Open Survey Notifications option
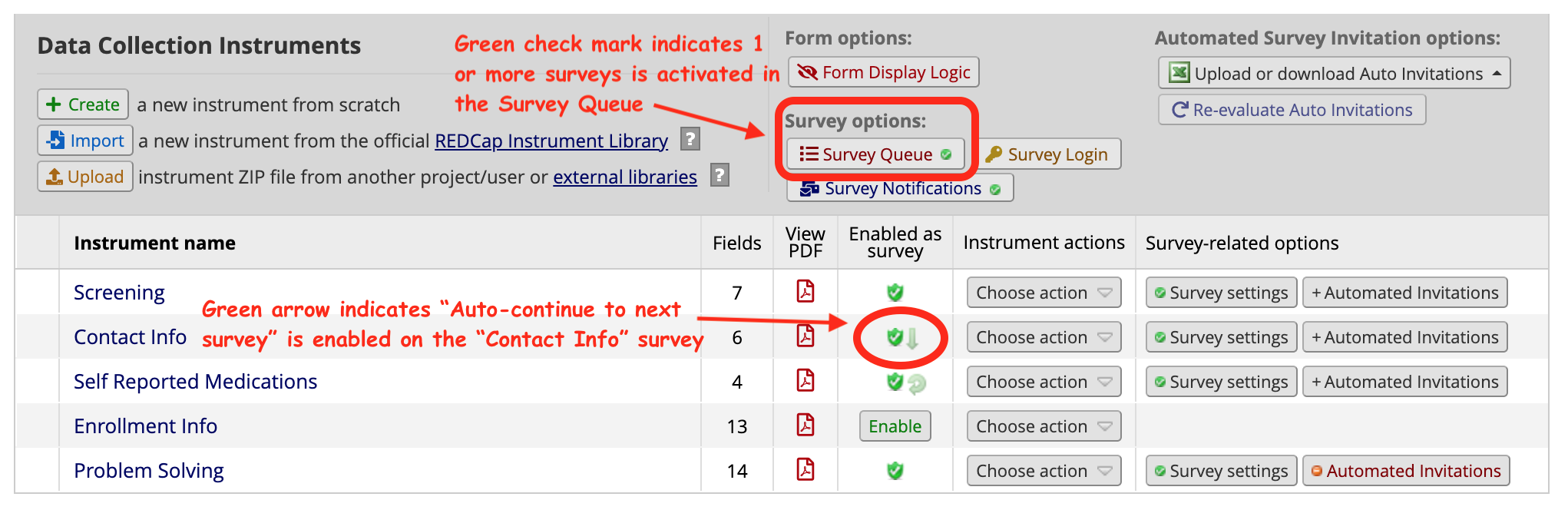The width and height of the screenshot is (1568, 510). (x=900, y=188)
